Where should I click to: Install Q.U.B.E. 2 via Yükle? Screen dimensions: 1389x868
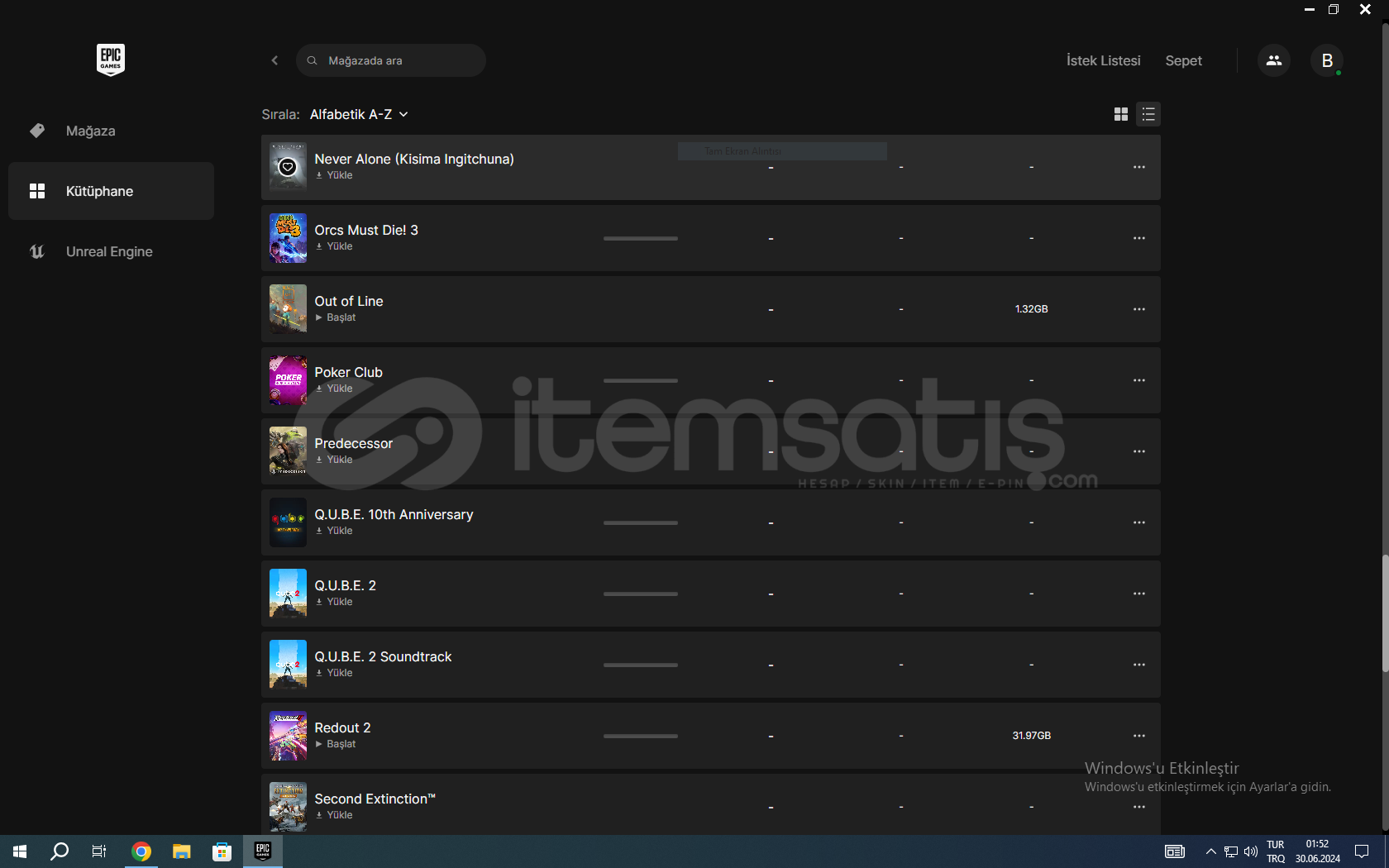[x=334, y=602]
